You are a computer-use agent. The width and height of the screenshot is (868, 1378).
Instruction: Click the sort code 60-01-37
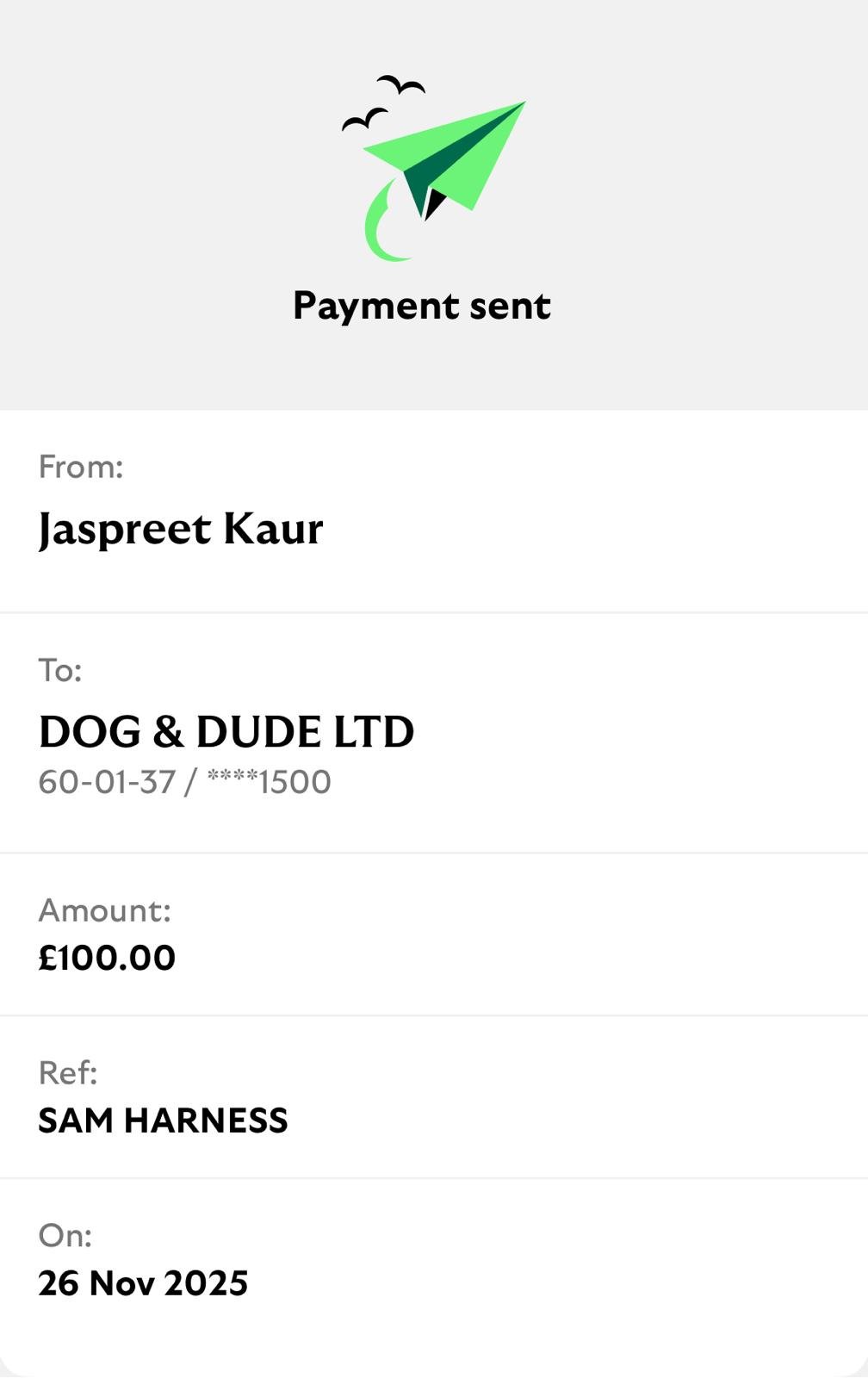[107, 782]
